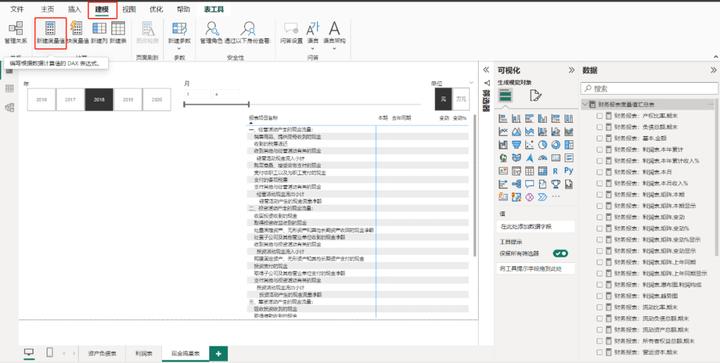Select stacked bar chart visual
The width and height of the screenshot is (720, 363).
[x=503, y=119]
